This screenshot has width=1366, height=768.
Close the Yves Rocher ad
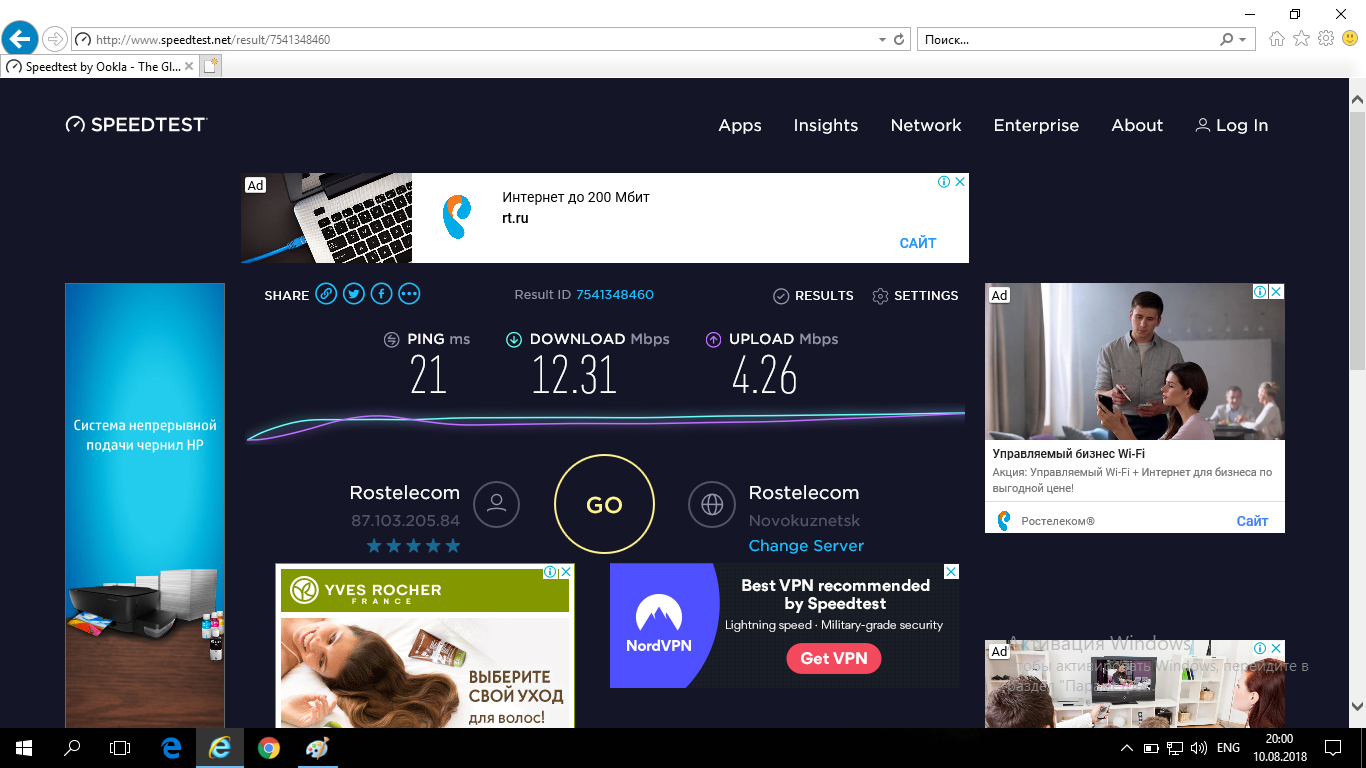click(566, 572)
